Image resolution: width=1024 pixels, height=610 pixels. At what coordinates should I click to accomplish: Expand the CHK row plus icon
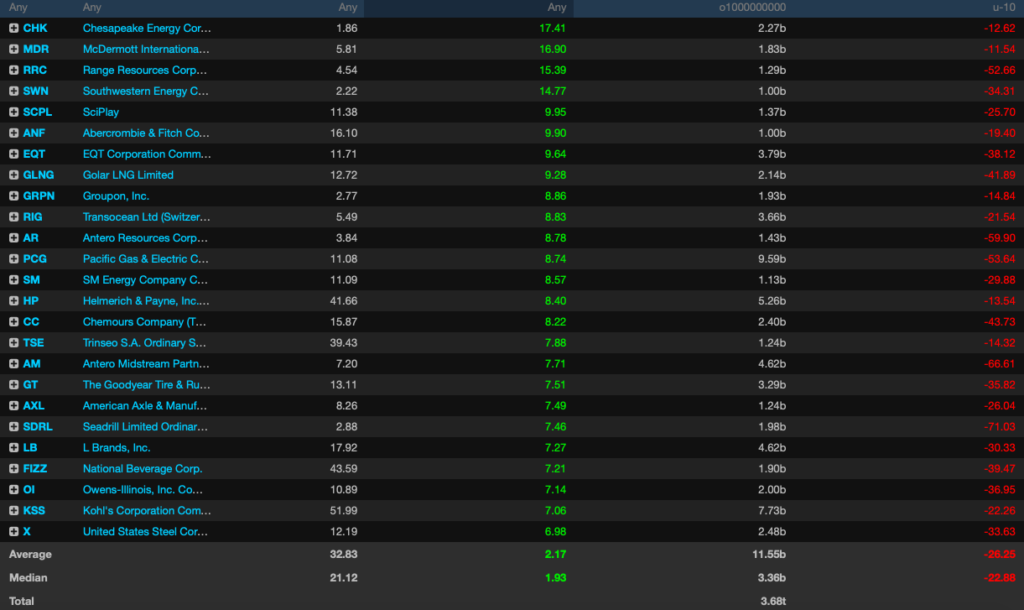(x=14, y=28)
